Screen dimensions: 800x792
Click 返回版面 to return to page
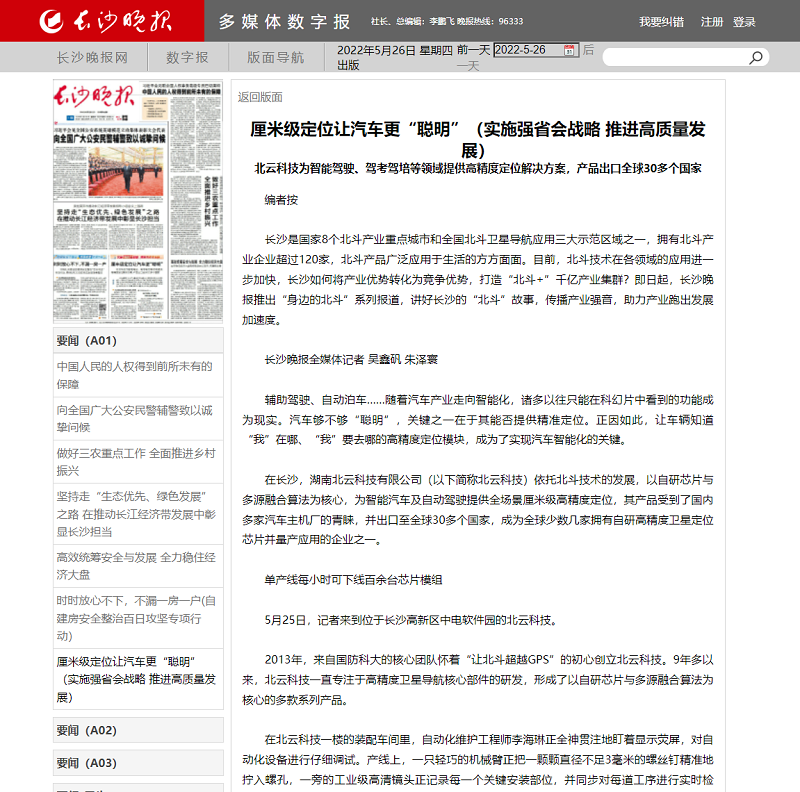click(260, 97)
